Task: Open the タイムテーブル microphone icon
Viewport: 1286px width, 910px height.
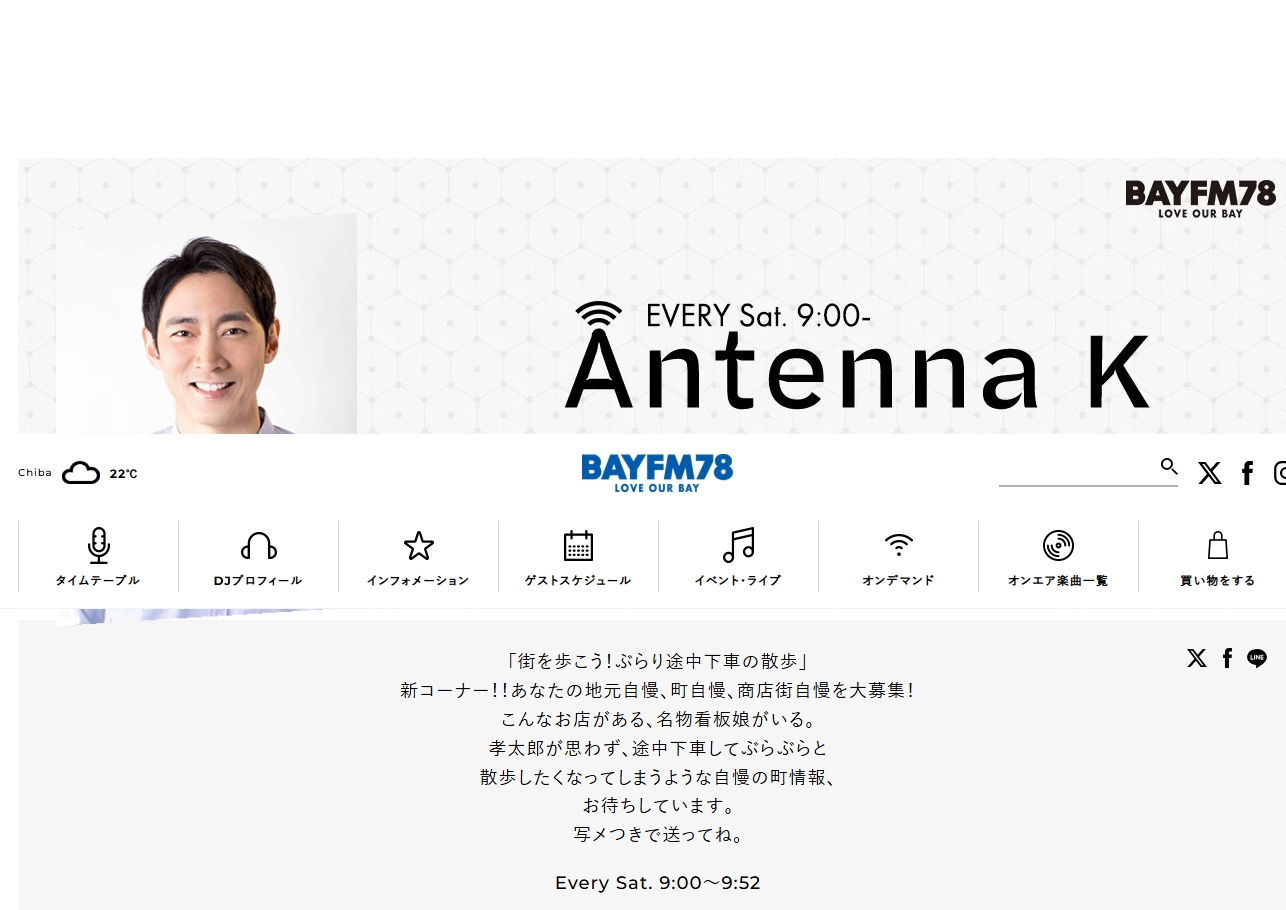Action: coord(98,545)
